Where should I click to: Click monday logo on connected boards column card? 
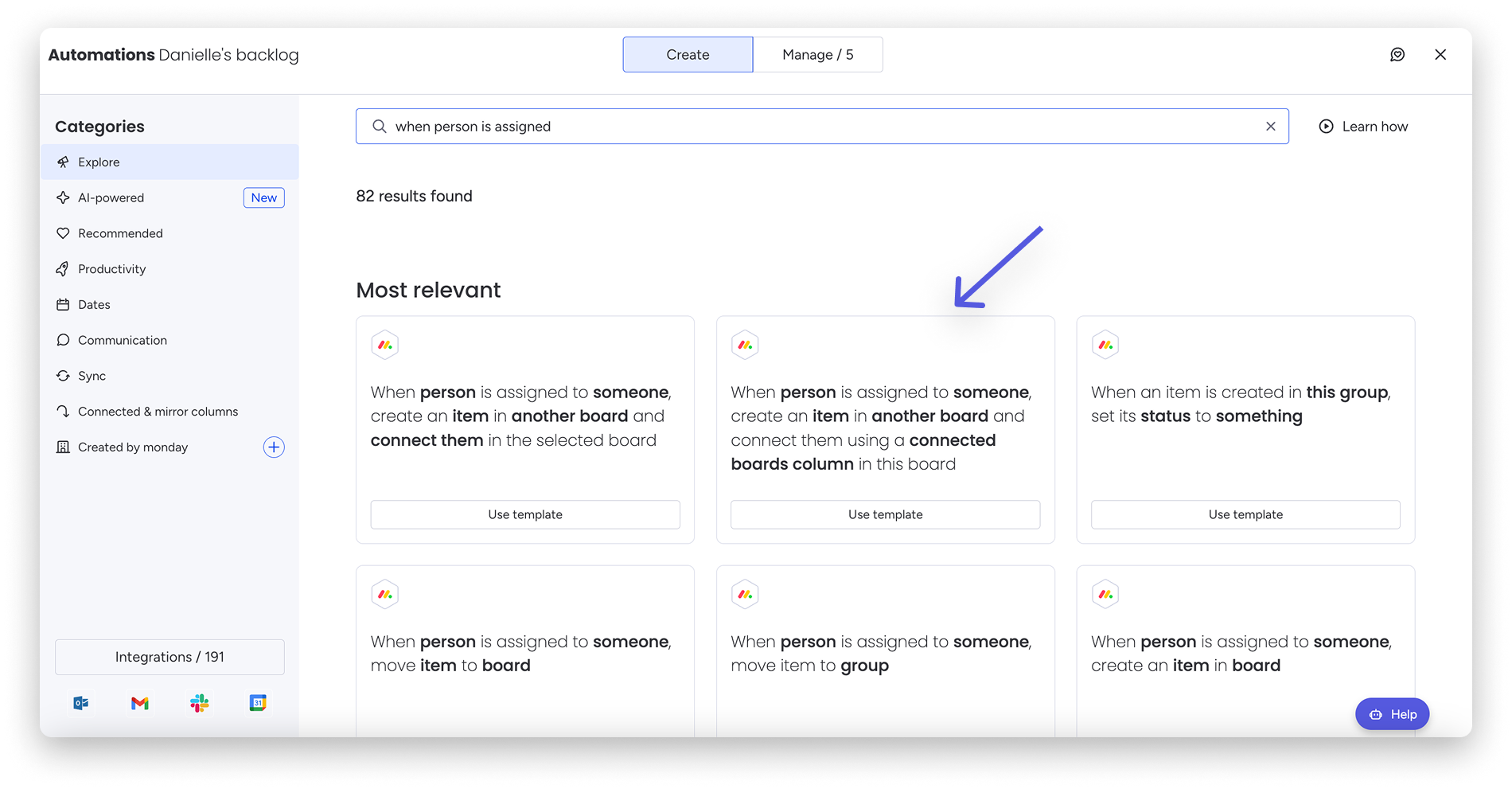(746, 345)
